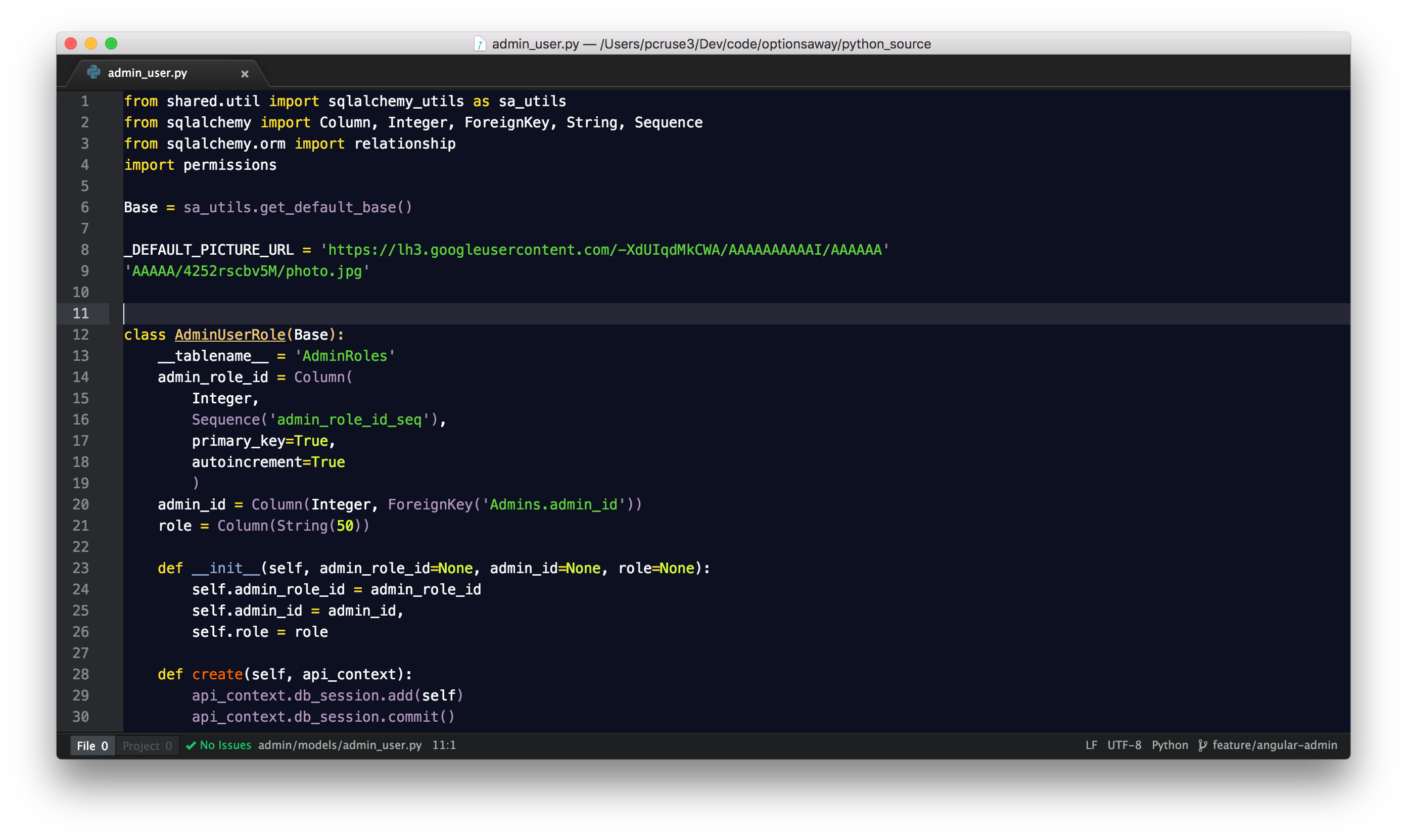Click the green zoom window button

(112, 43)
